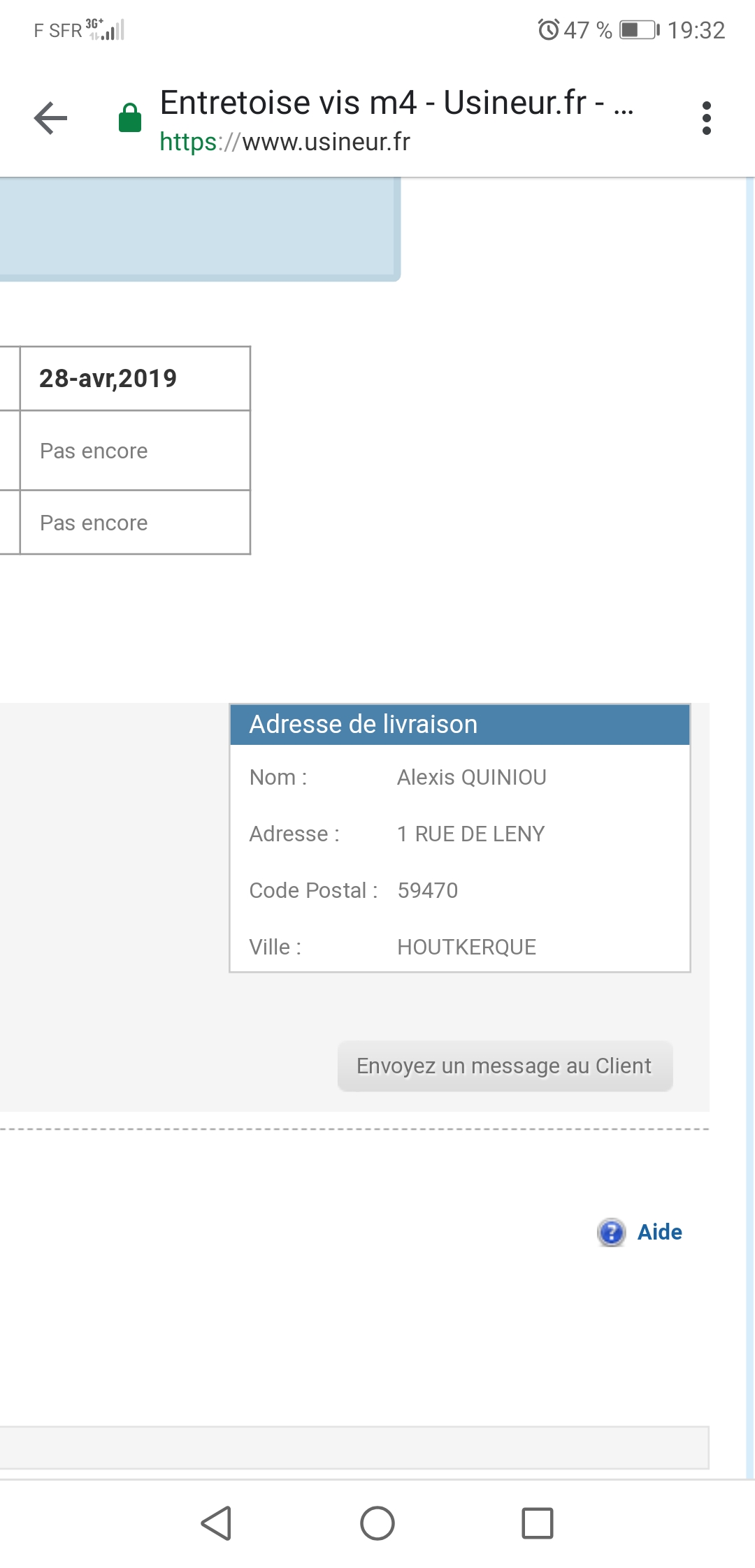Select the 28-avr,2019 date cell
755x1568 pixels.
click(135, 378)
